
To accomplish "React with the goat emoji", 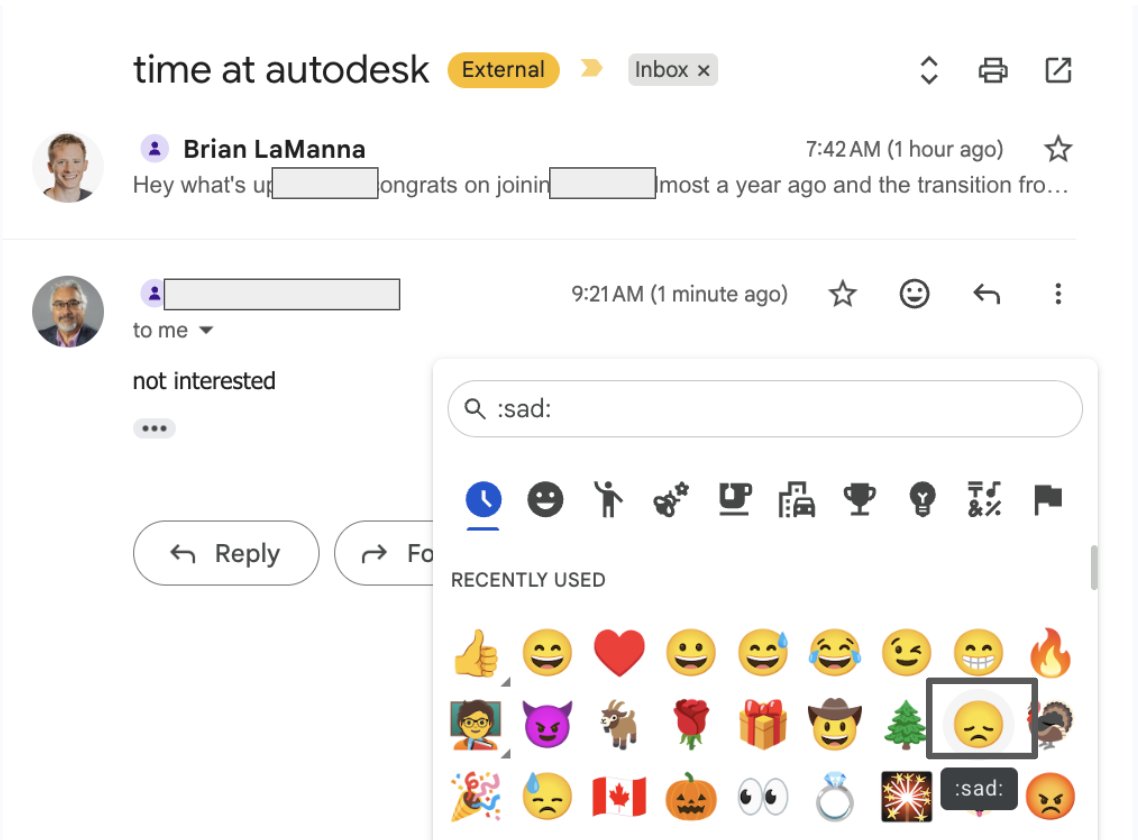I will click(619, 724).
